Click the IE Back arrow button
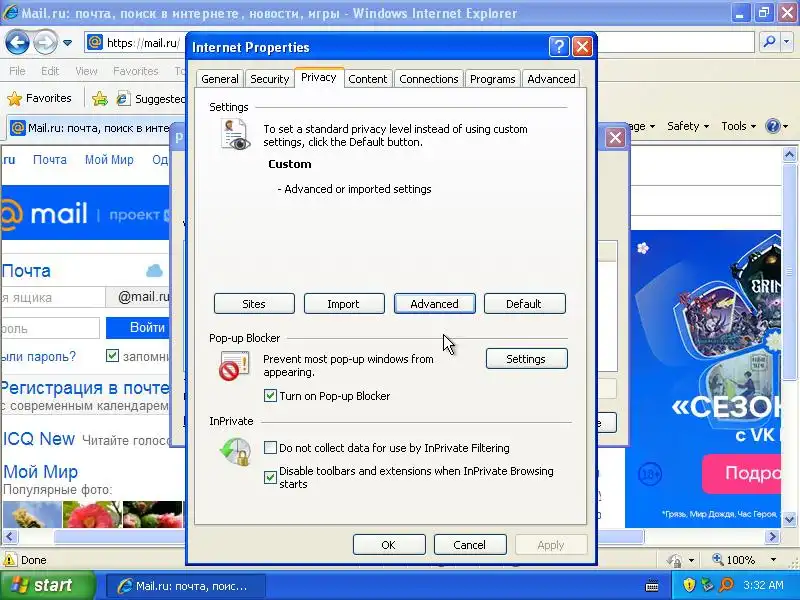Viewport: 800px width, 600px height. pyautogui.click(x=17, y=43)
